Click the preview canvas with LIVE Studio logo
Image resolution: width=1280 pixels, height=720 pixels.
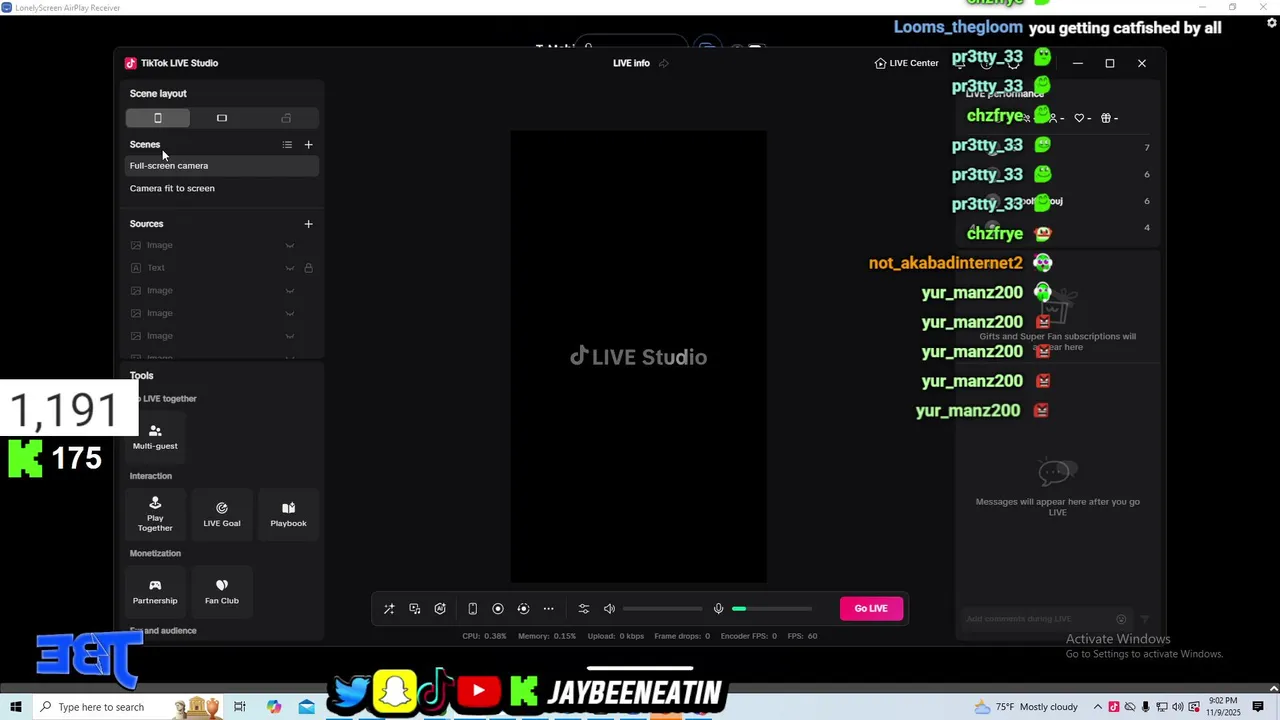point(639,357)
